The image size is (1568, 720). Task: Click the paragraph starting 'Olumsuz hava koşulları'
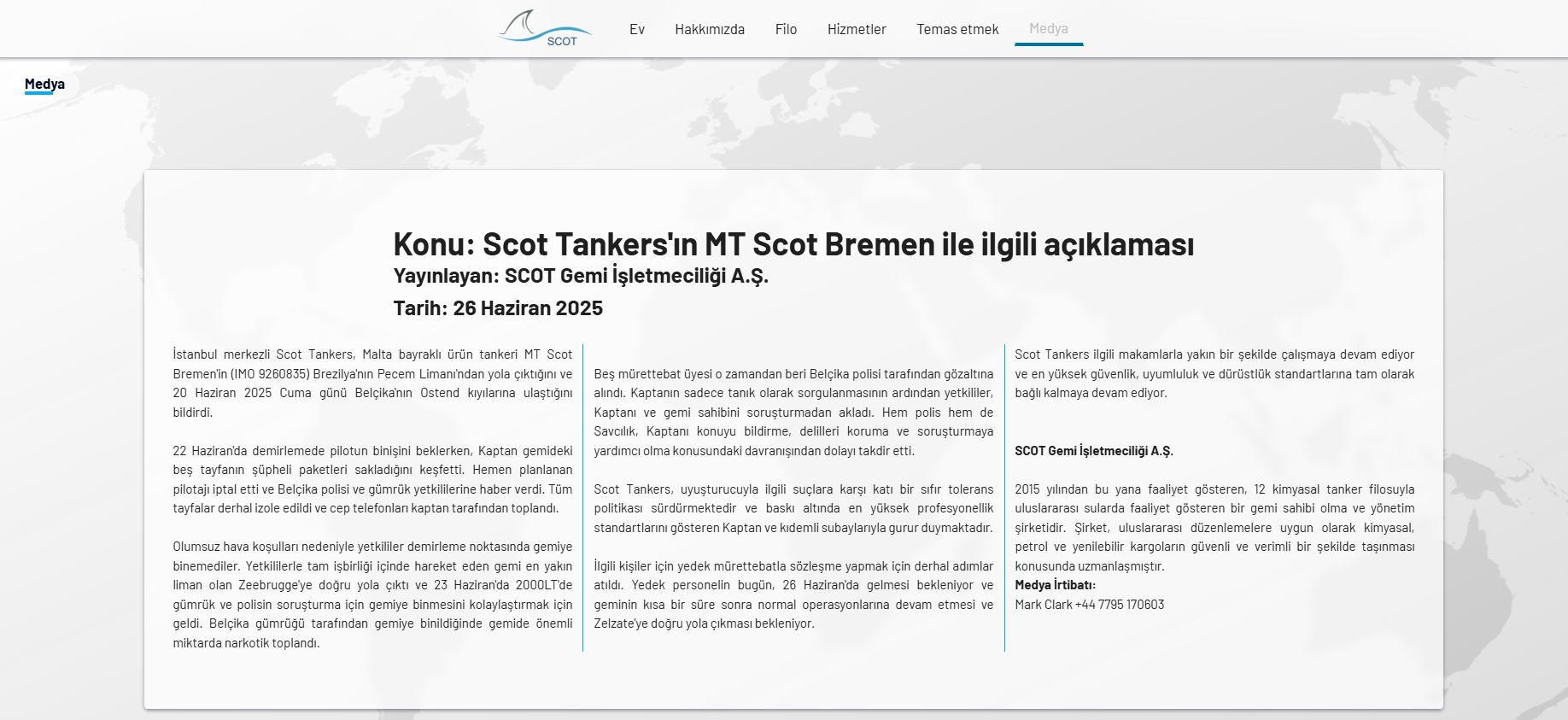(372, 594)
